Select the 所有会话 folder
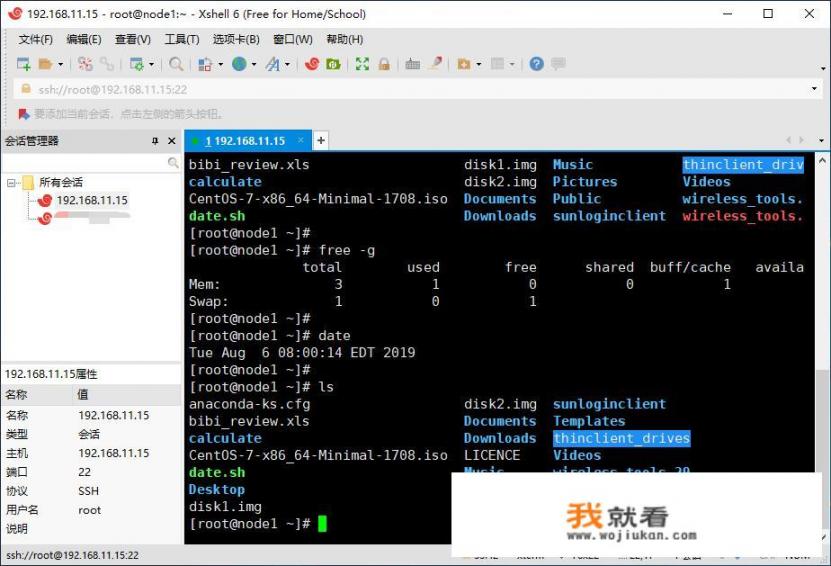 click(x=60, y=182)
